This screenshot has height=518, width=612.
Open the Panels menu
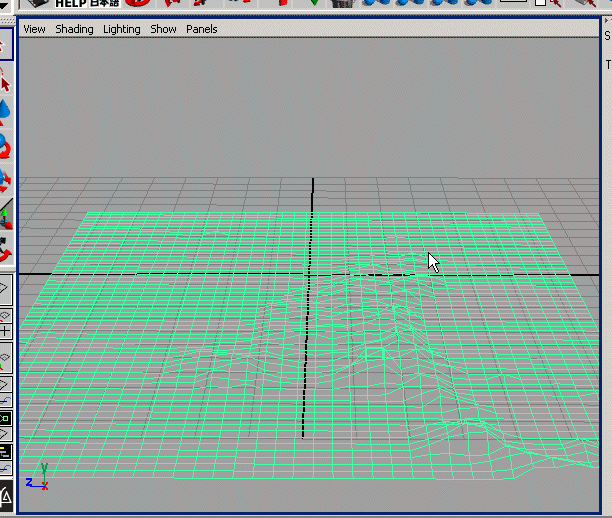pos(201,29)
